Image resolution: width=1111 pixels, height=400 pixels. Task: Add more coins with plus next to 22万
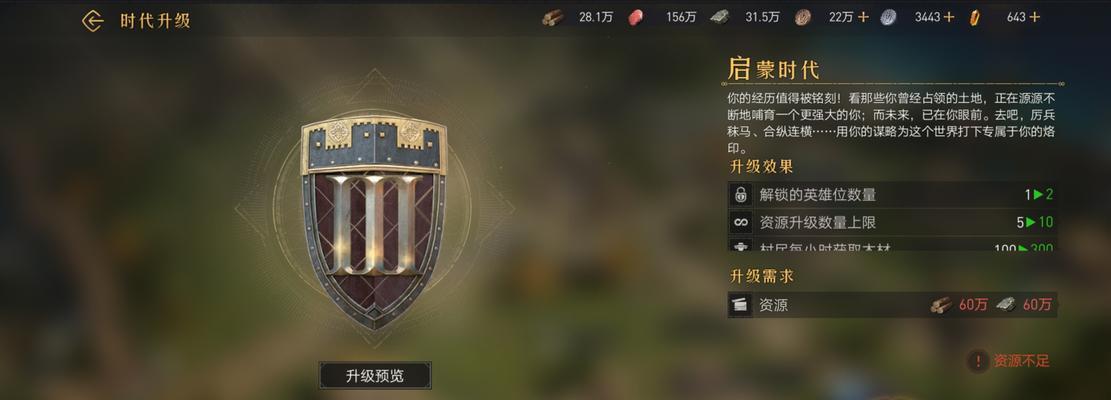[863, 18]
